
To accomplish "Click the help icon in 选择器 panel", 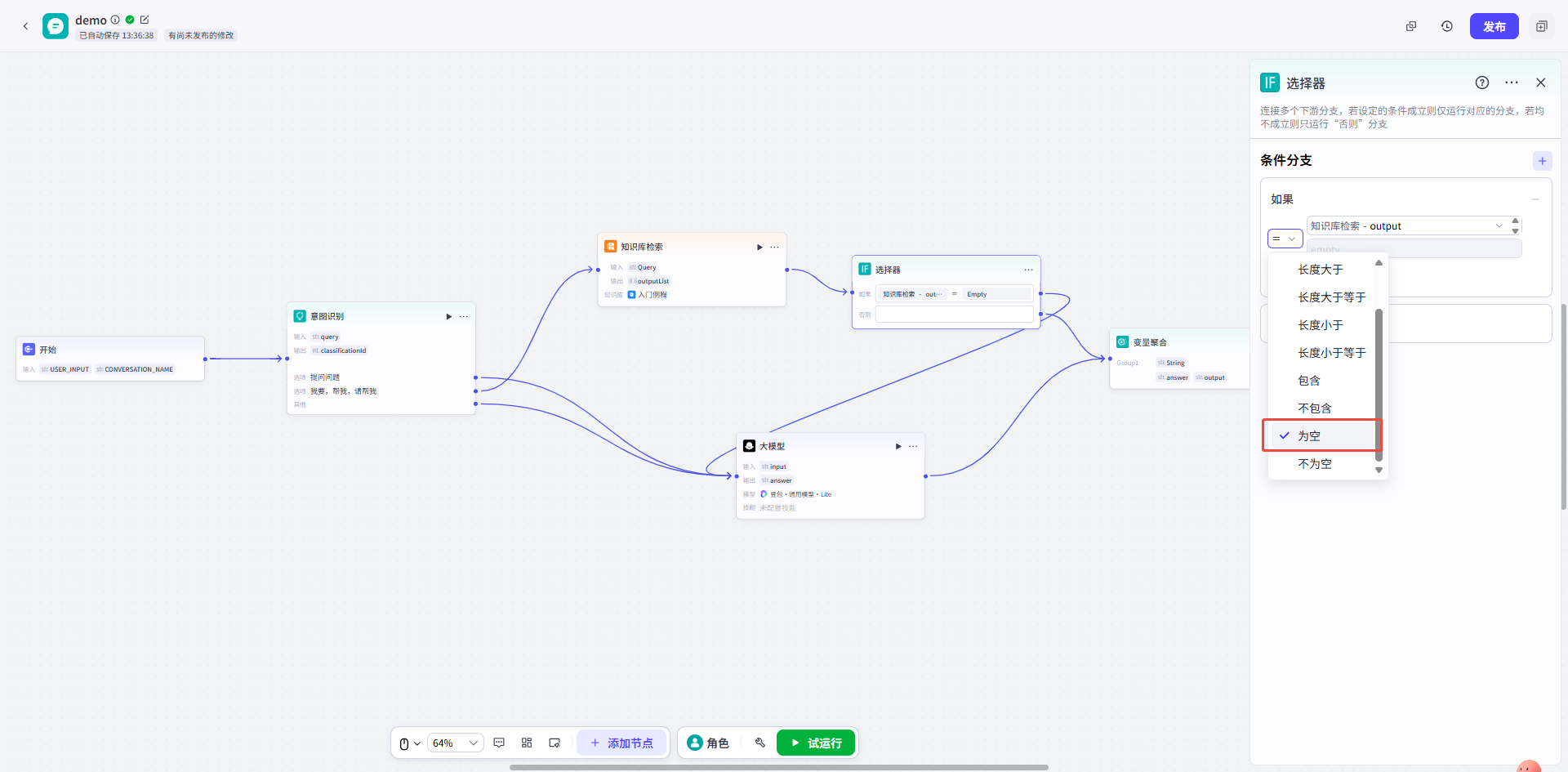I will click(x=1481, y=83).
